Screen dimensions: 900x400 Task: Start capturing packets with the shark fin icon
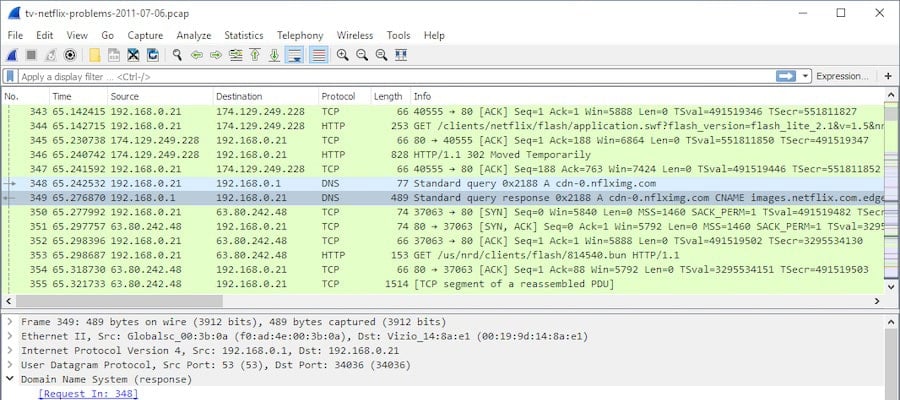[x=13, y=55]
